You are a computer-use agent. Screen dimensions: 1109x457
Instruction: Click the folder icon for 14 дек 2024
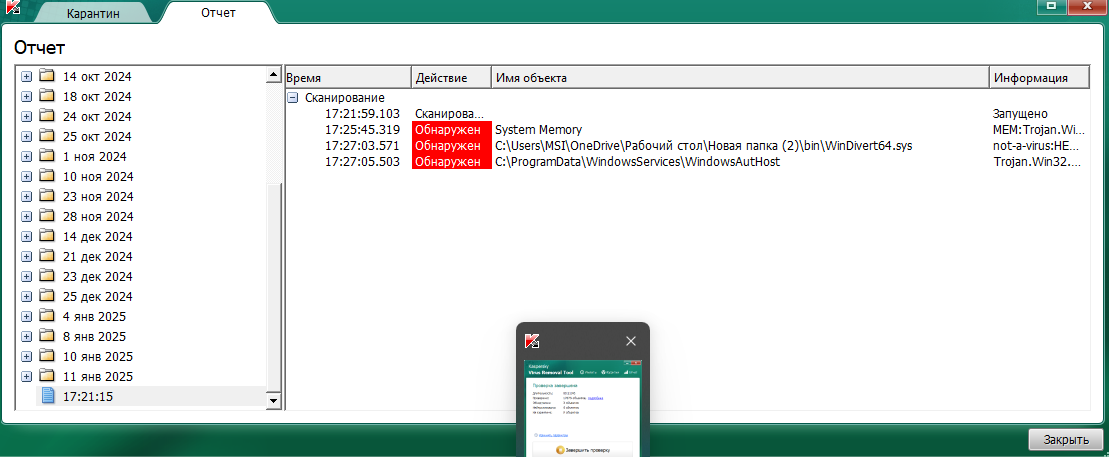(x=47, y=236)
